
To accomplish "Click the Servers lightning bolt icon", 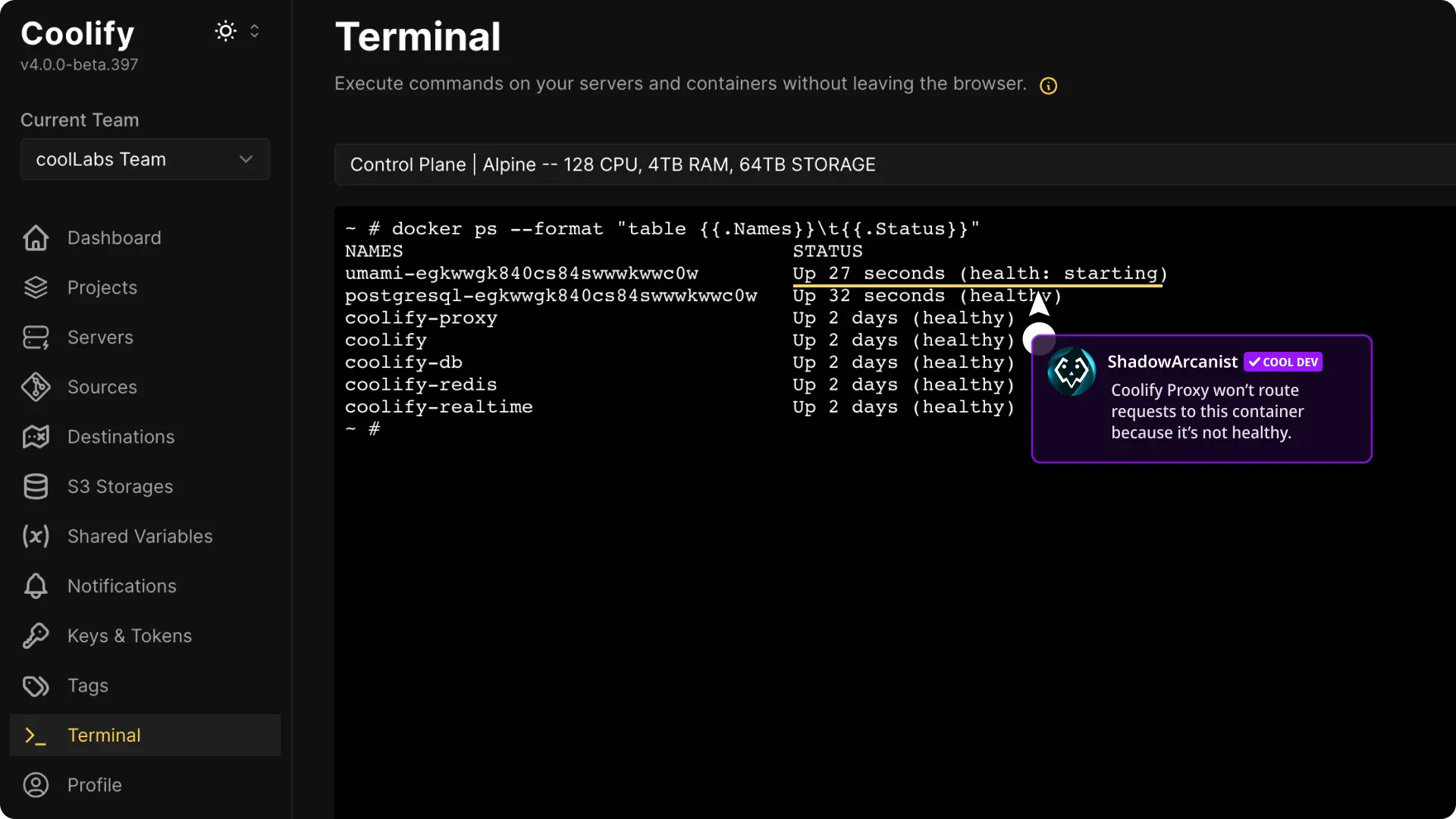I will pos(35,337).
